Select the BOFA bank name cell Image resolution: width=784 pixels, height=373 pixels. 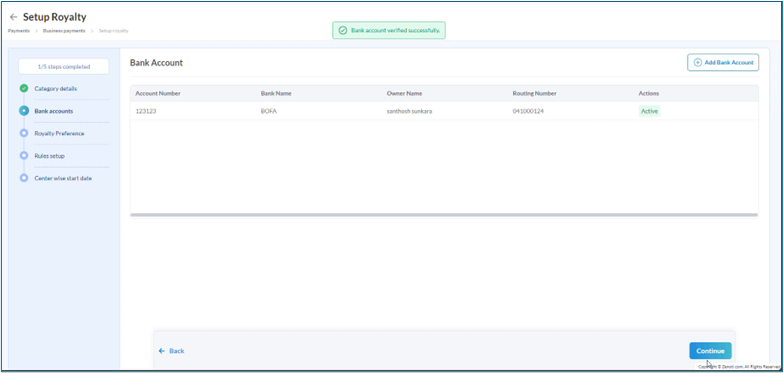coord(268,111)
